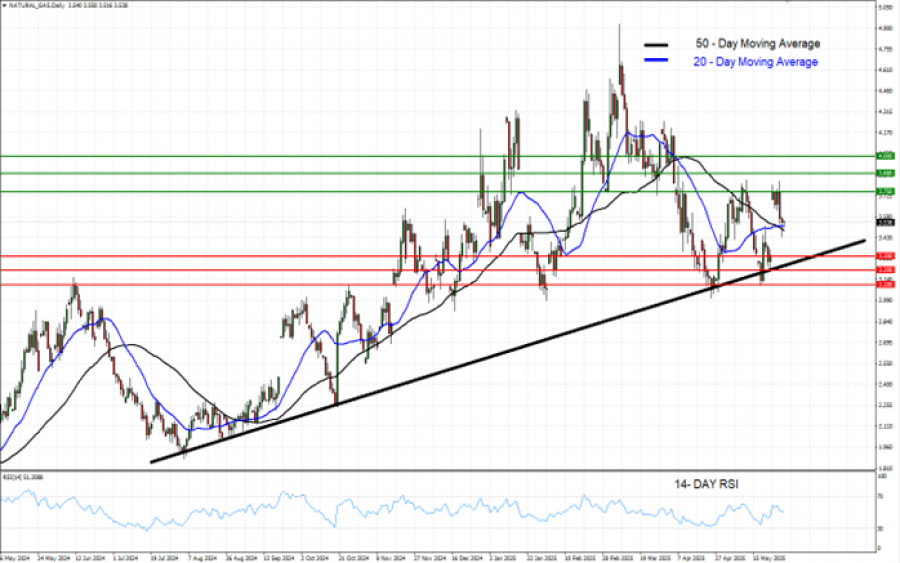Click the bottom red support price tag
The height and width of the screenshot is (563, 900).
[x=885, y=285]
